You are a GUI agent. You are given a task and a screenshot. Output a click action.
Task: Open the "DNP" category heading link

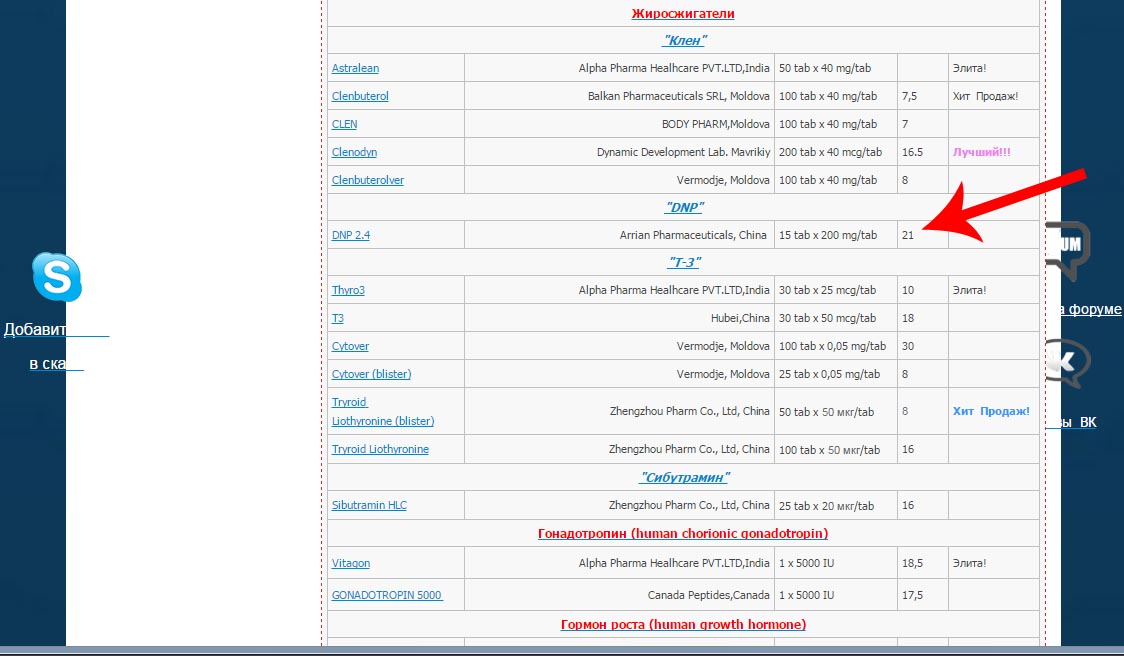[x=684, y=207]
